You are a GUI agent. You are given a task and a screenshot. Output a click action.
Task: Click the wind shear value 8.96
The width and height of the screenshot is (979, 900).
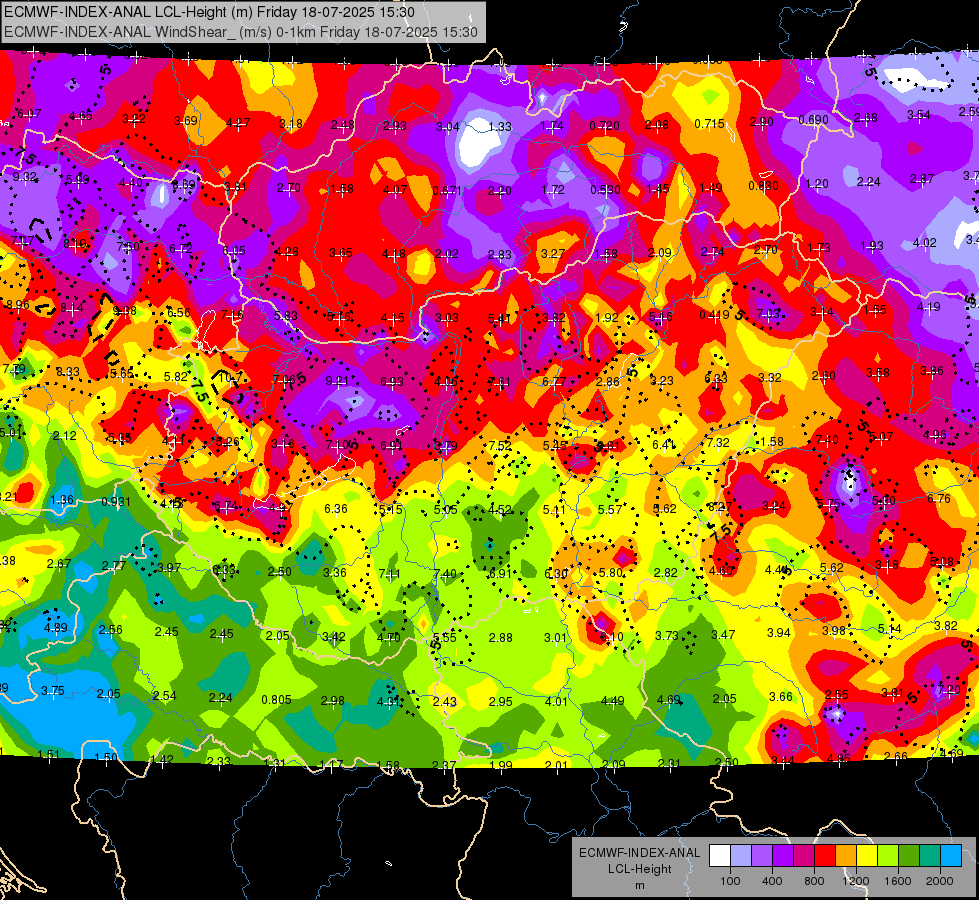(17, 305)
